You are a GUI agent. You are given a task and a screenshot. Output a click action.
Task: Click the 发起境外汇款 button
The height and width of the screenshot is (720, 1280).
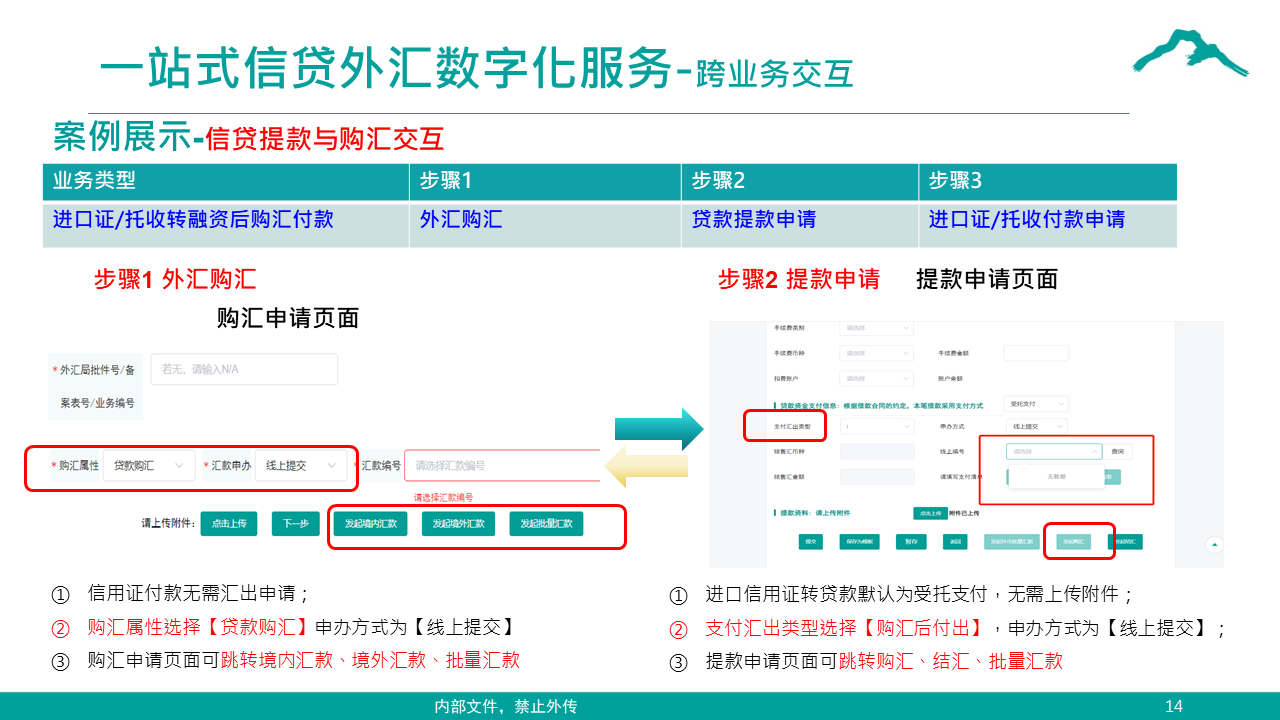pyautogui.click(x=458, y=523)
